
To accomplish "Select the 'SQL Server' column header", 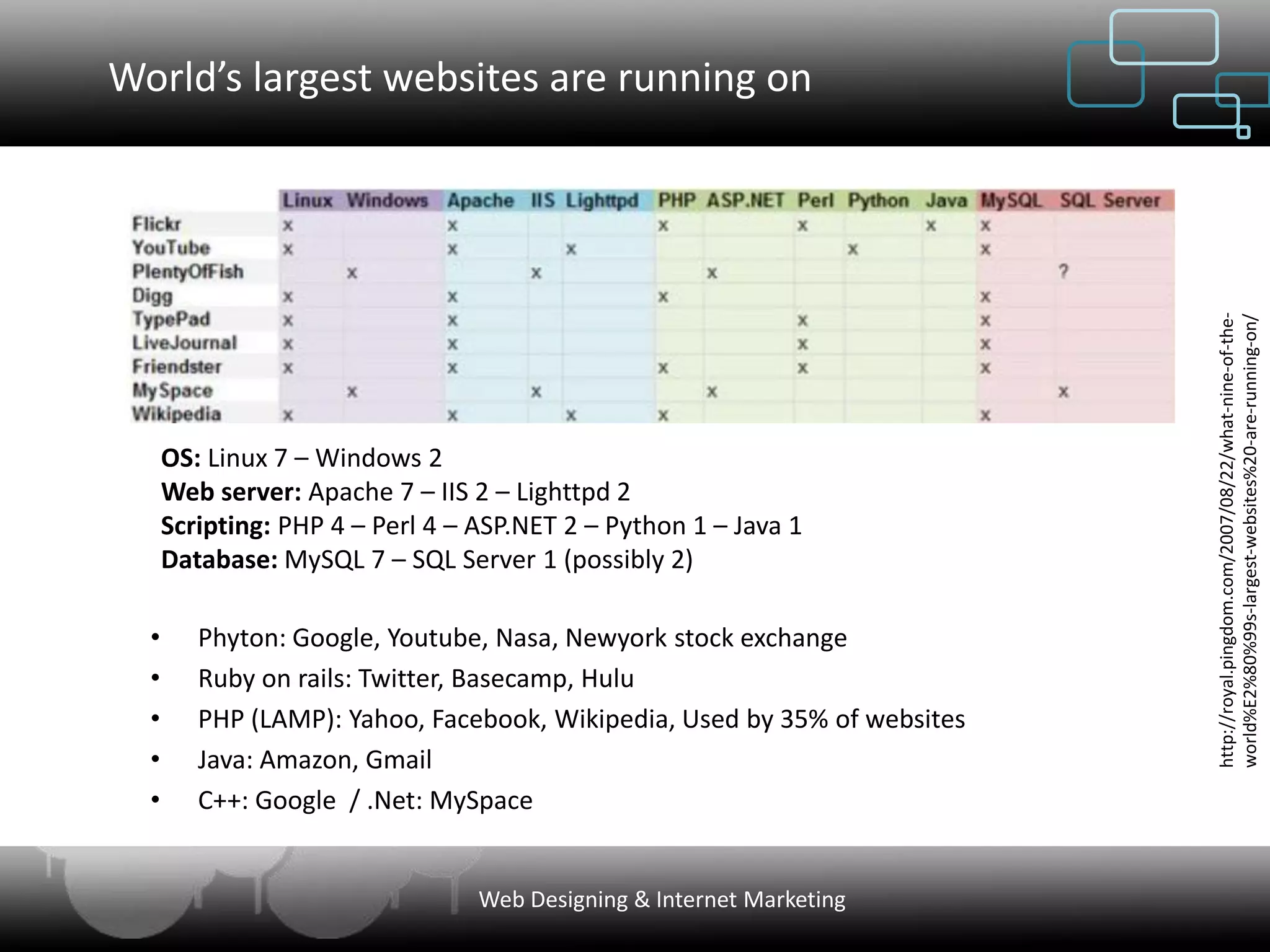I will click(1109, 200).
